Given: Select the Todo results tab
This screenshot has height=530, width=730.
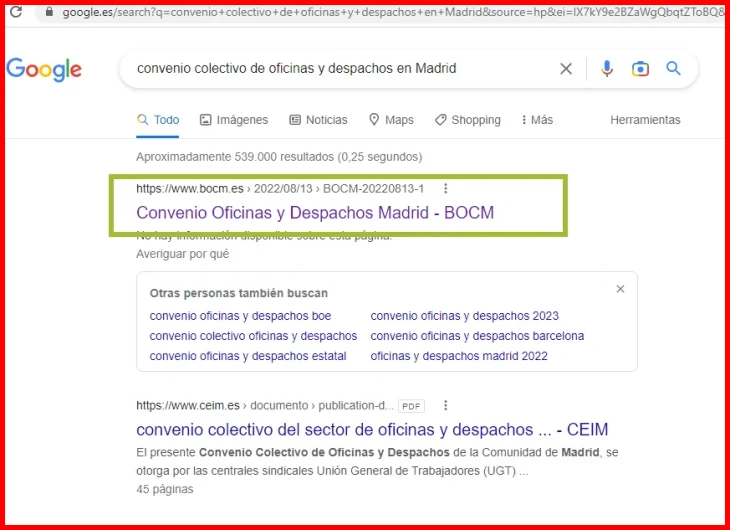Looking at the screenshot, I should [158, 120].
